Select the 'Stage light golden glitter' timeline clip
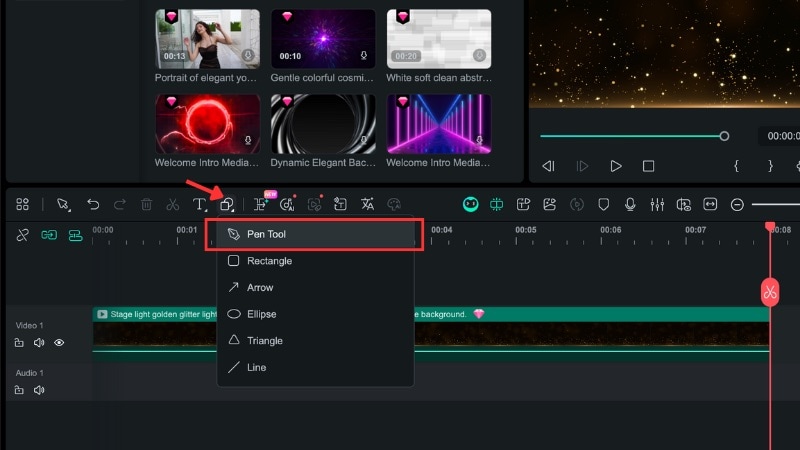800x450 pixels. 431,334
